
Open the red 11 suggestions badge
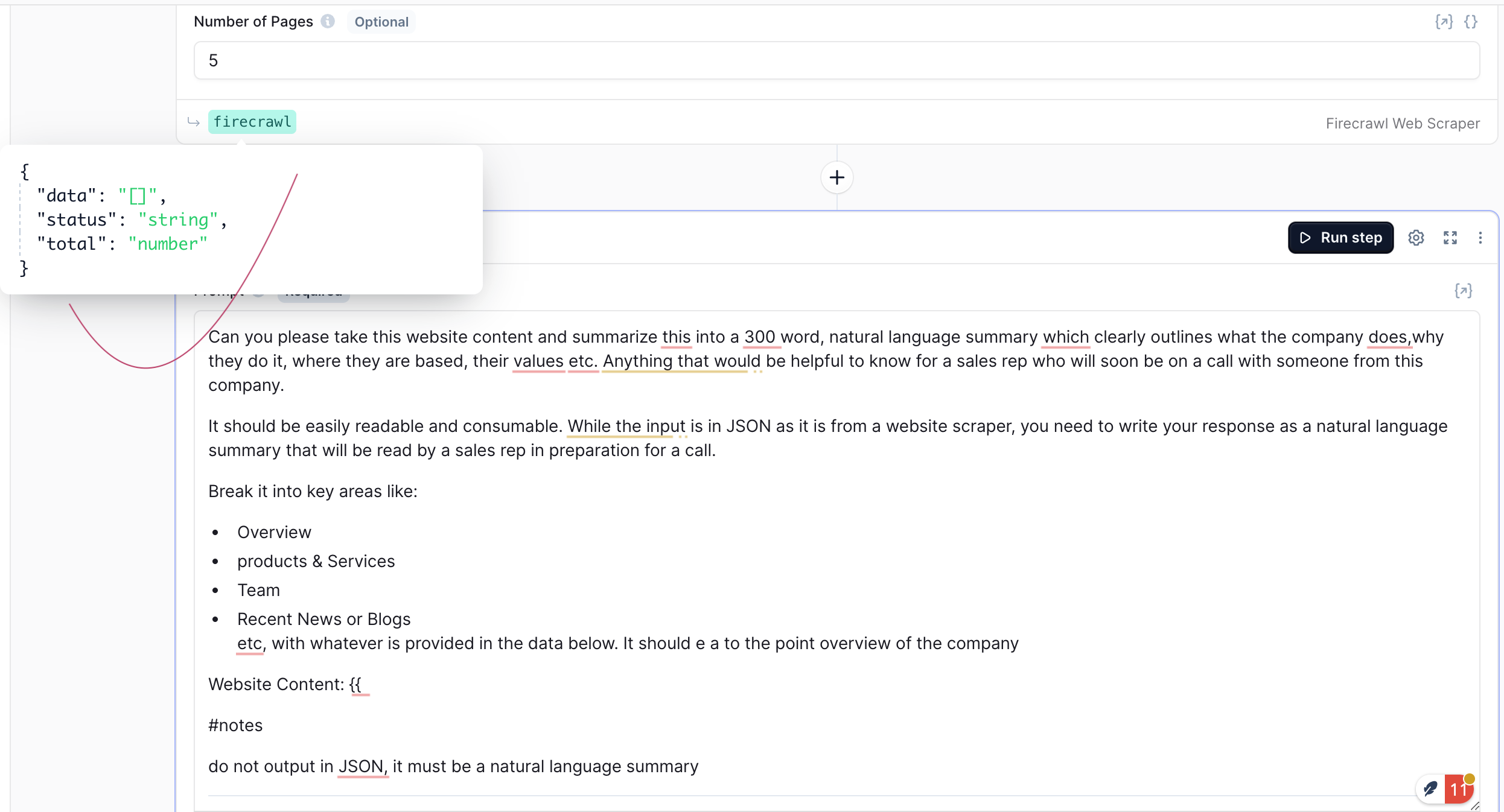point(1458,789)
